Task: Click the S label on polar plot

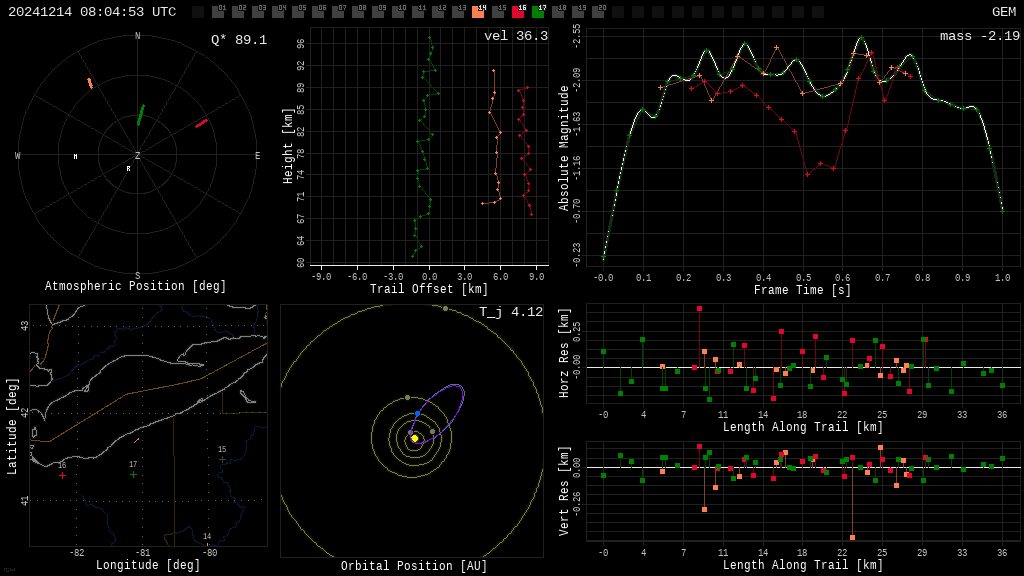Action: (x=137, y=276)
